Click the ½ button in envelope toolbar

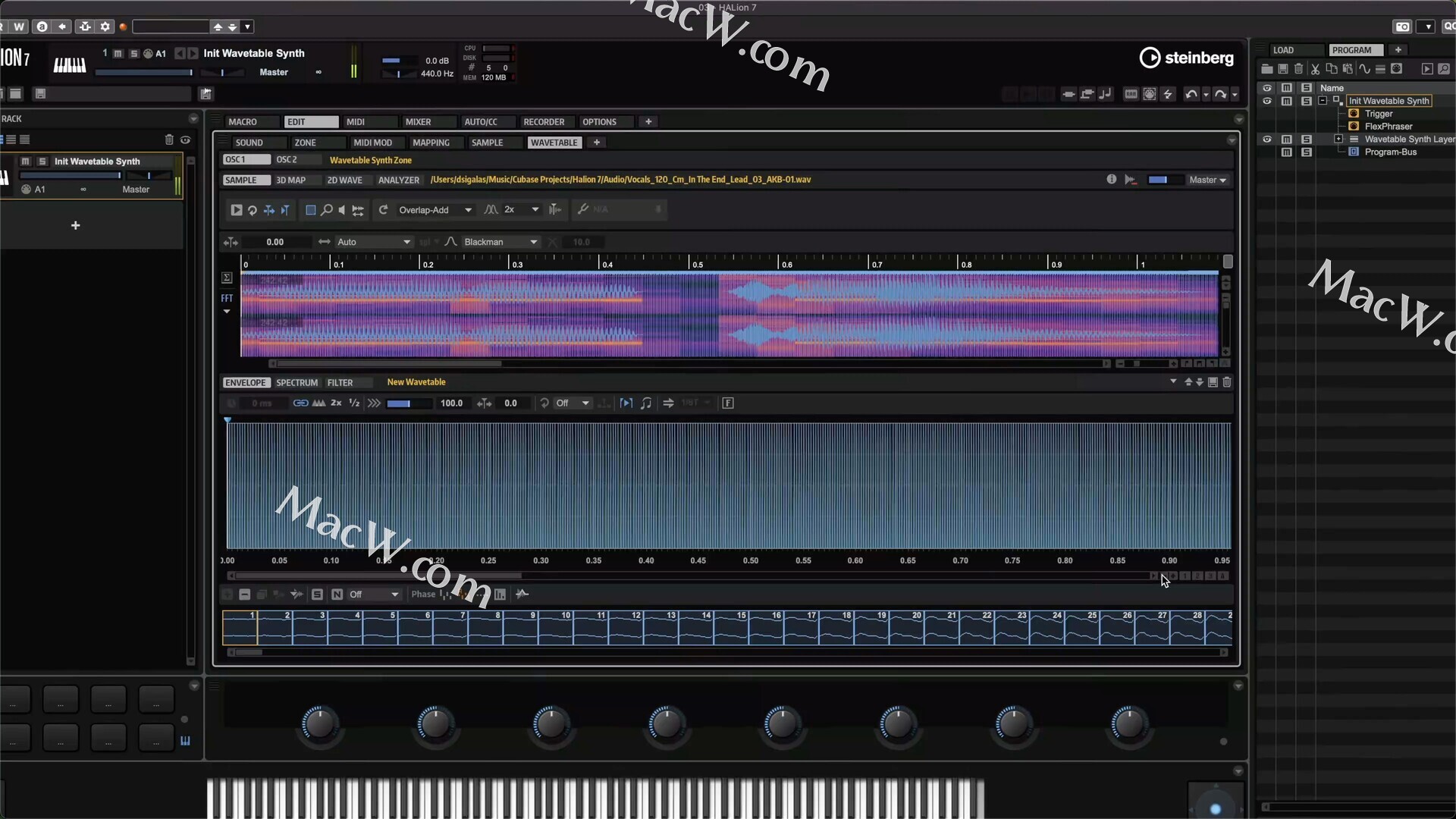coord(354,403)
